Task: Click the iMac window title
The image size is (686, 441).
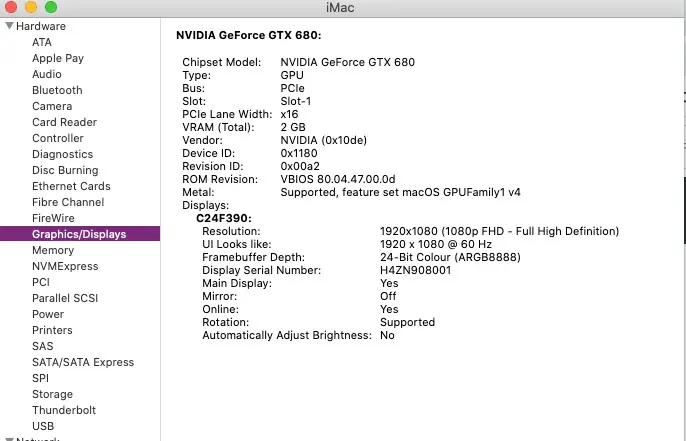Action: click(340, 7)
